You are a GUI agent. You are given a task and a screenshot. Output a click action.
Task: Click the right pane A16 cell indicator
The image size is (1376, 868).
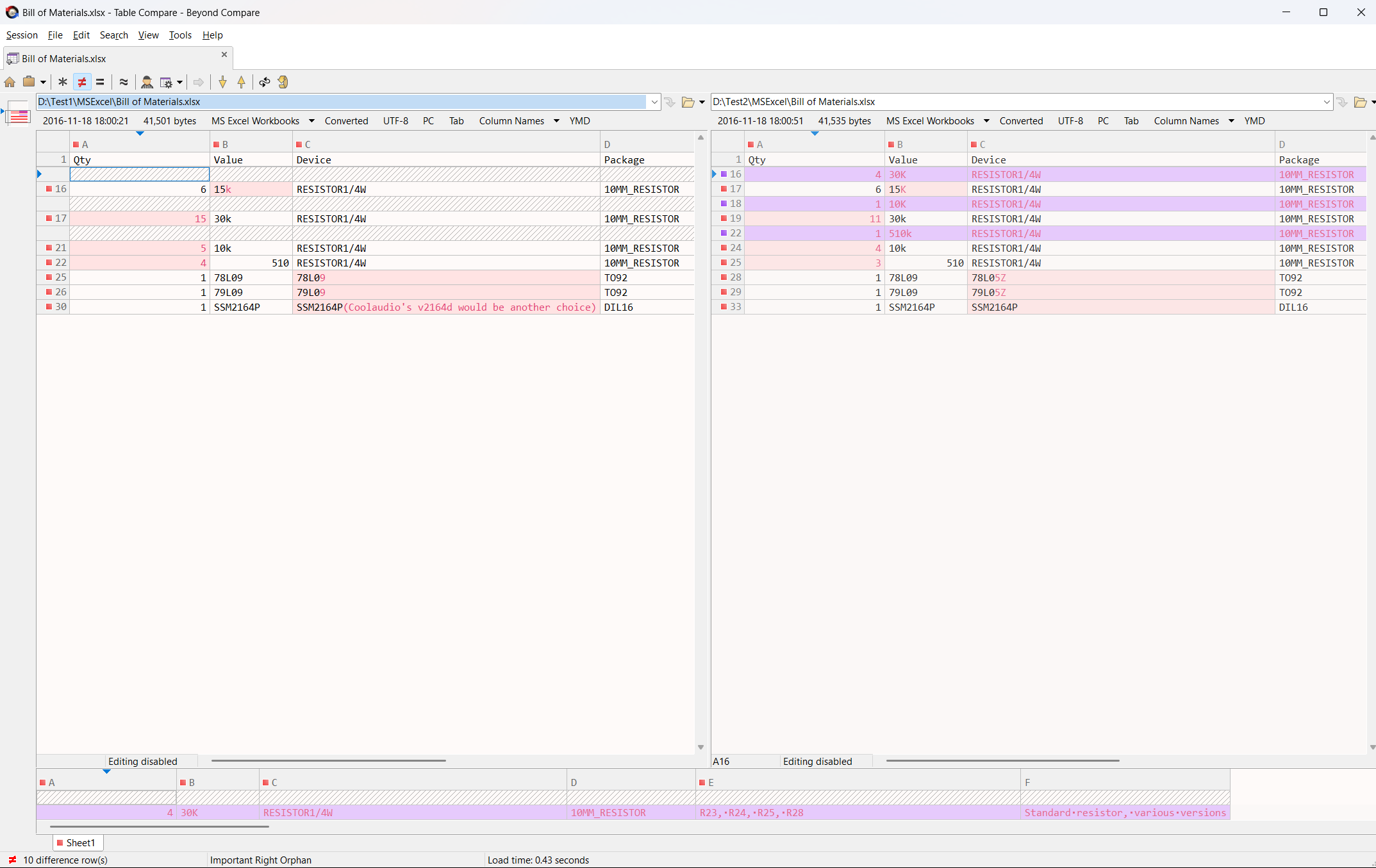(721, 762)
